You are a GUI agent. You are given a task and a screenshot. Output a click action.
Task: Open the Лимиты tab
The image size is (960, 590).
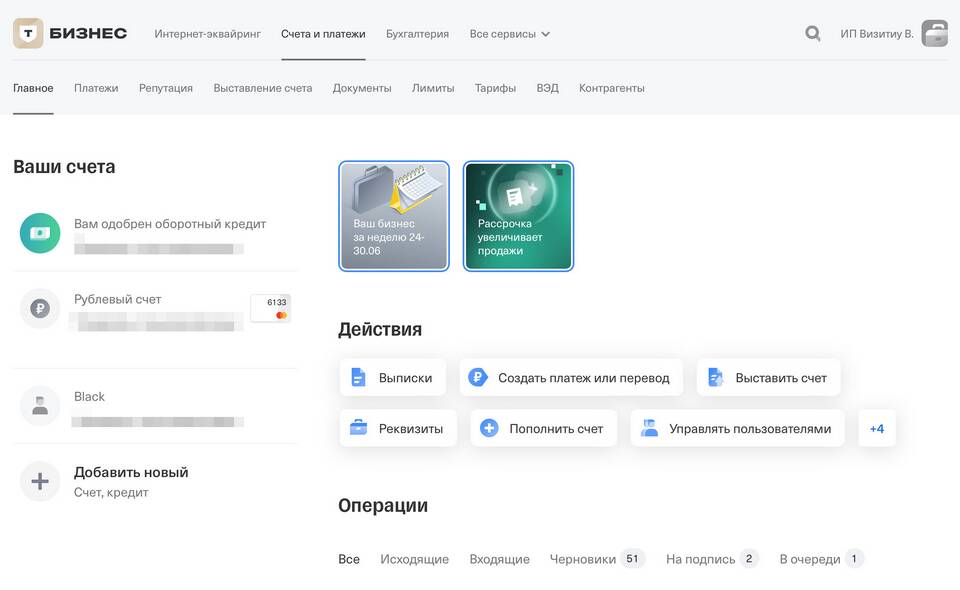(433, 88)
